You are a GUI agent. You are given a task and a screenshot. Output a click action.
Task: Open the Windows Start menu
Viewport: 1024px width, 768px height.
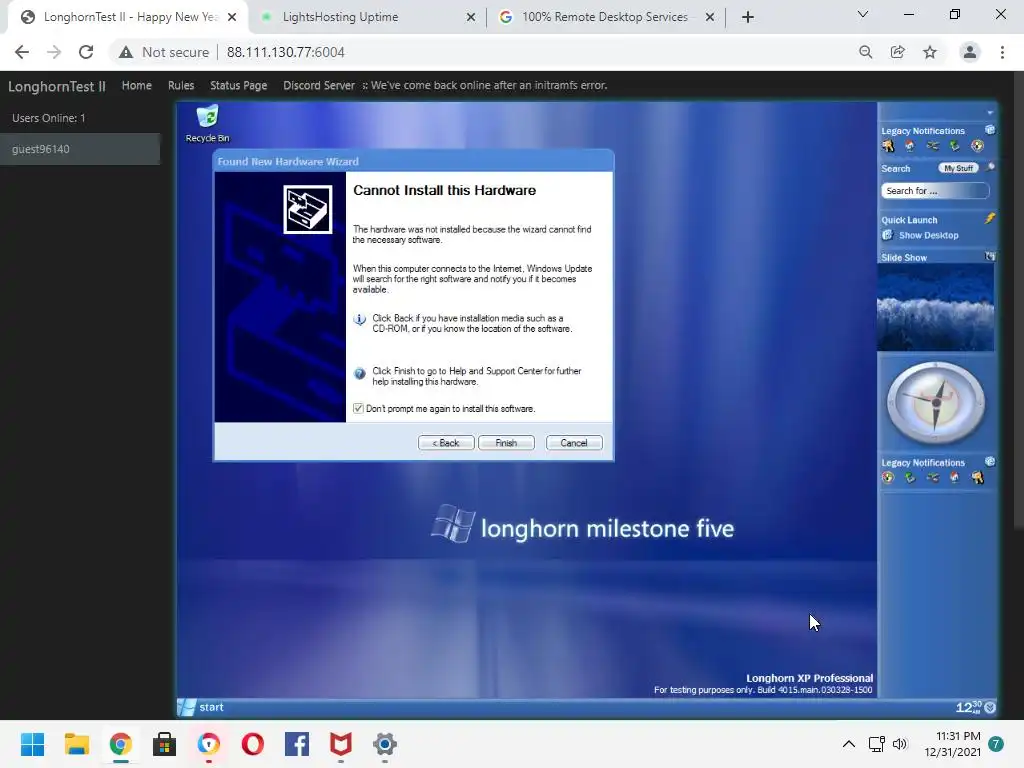[33, 744]
